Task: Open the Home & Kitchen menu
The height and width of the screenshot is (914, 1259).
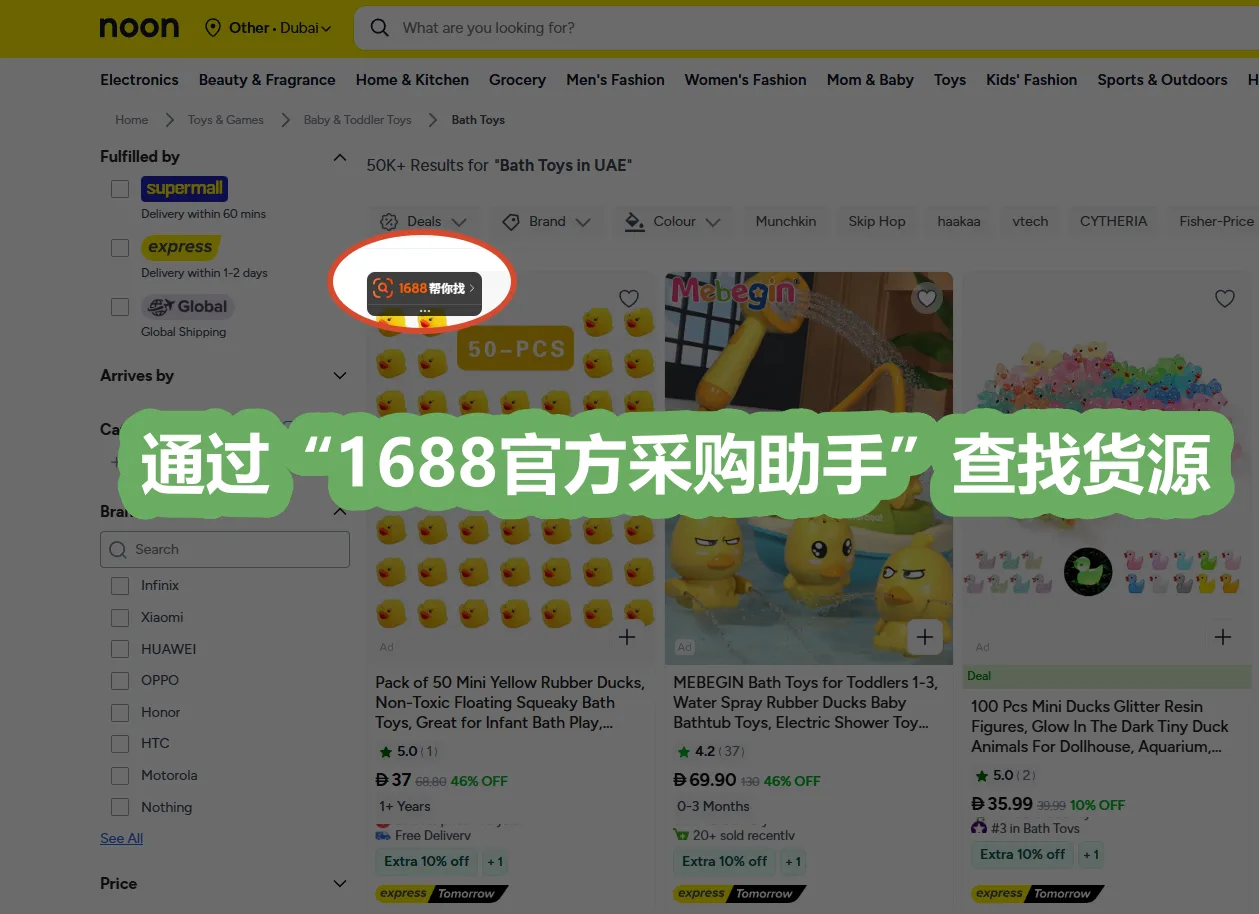Action: coord(412,80)
